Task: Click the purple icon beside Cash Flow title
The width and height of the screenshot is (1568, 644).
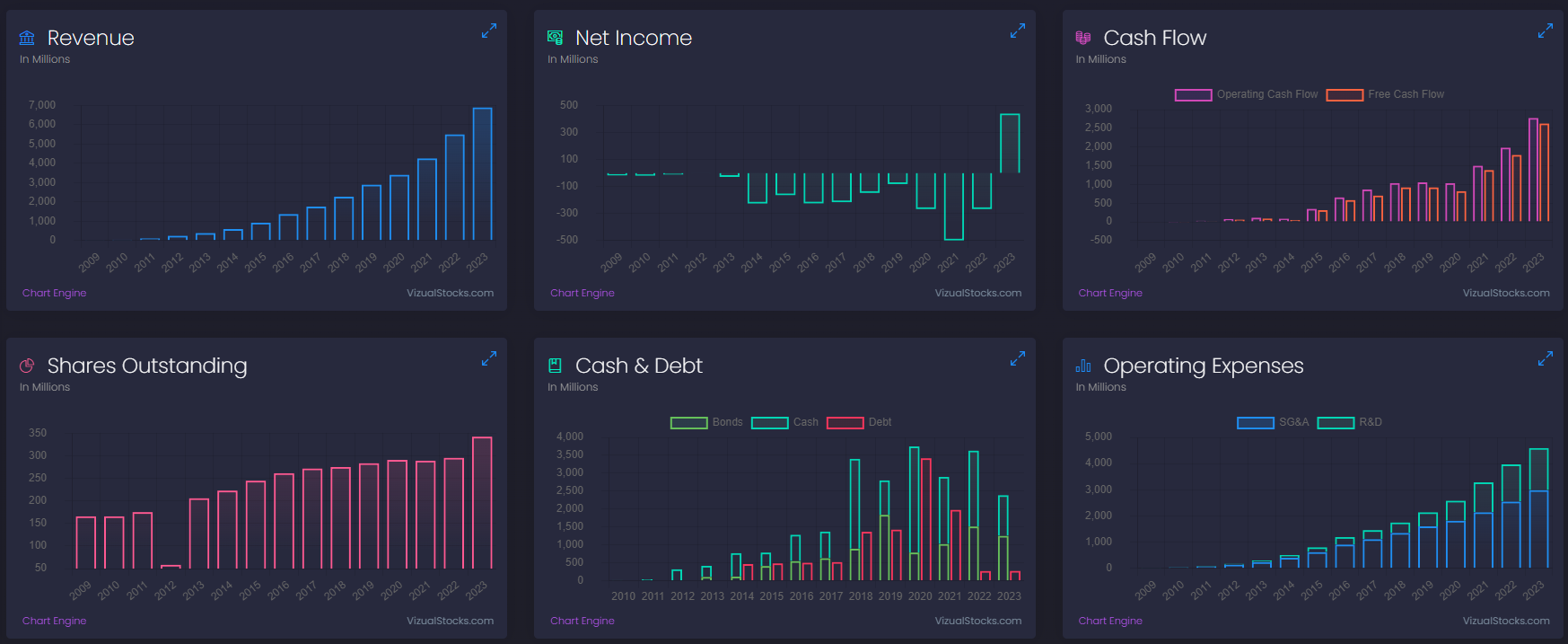Action: [x=1083, y=38]
